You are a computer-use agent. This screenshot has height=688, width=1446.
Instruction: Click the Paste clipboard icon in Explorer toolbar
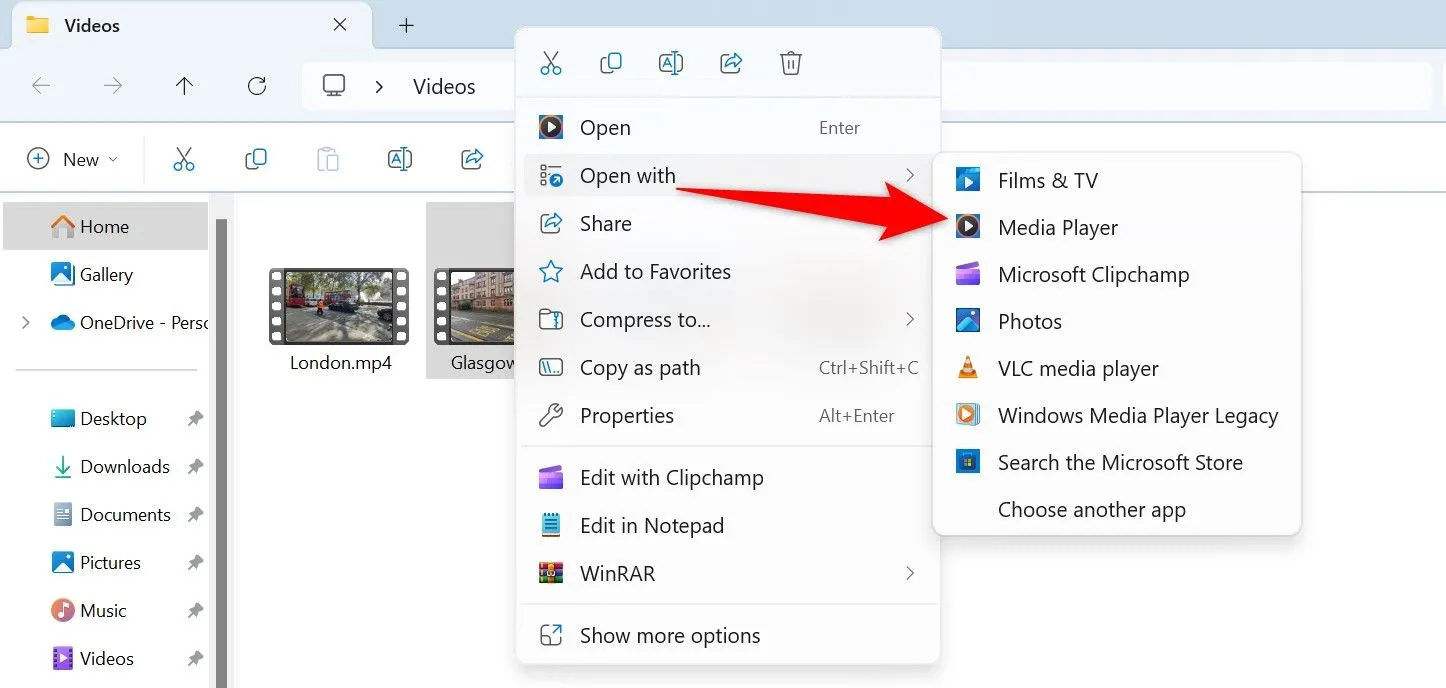(328, 159)
